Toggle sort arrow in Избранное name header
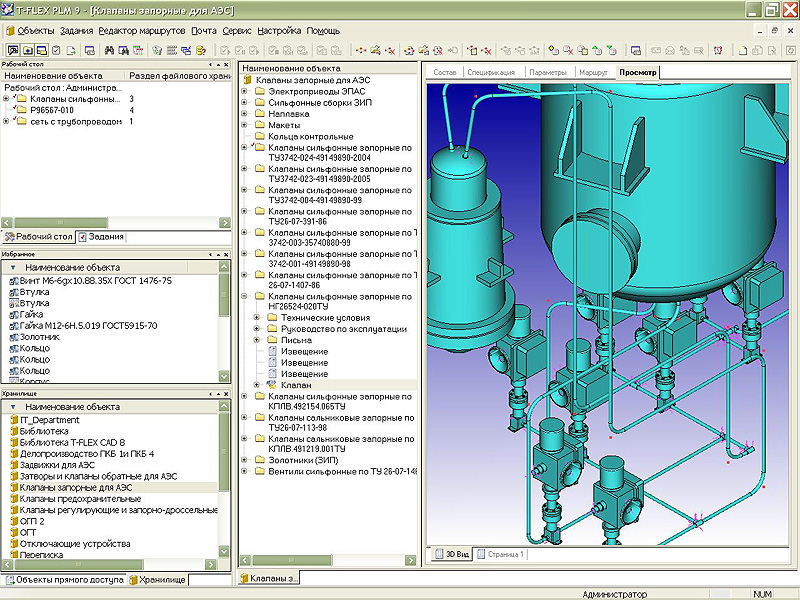The width and height of the screenshot is (800, 600). tap(14, 268)
